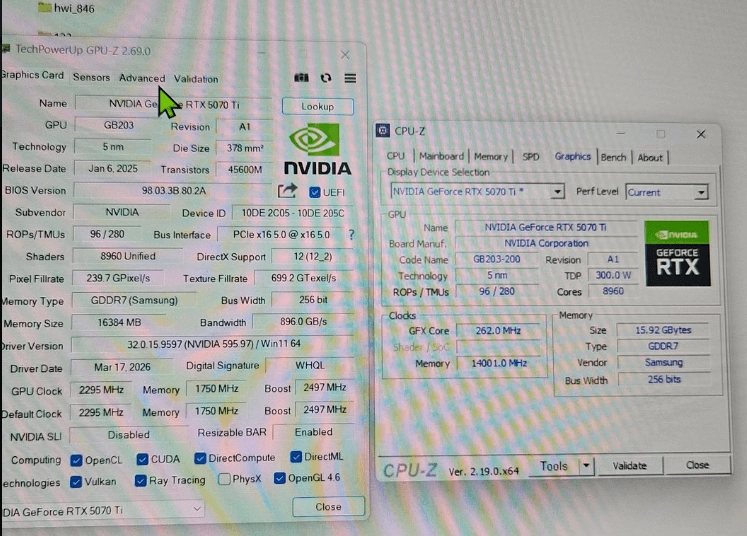The width and height of the screenshot is (747, 536).
Task: Enable the PhysX checkbox
Action: 224,479
